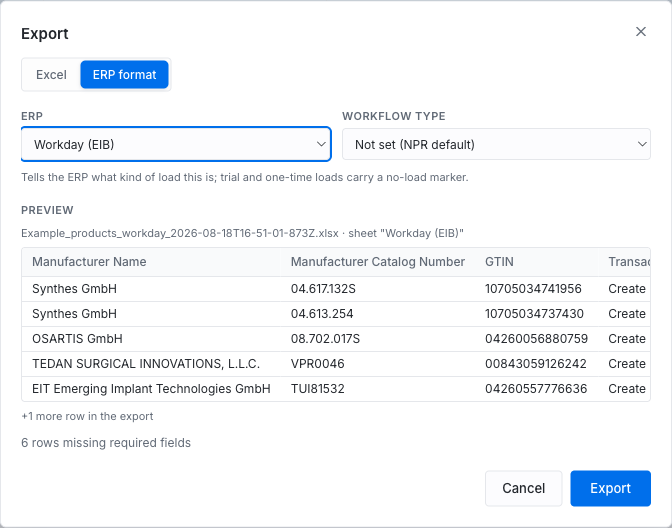Screen dimensions: 672x528
Task: Close the Export dialog with the X icon
Action: point(641,32)
